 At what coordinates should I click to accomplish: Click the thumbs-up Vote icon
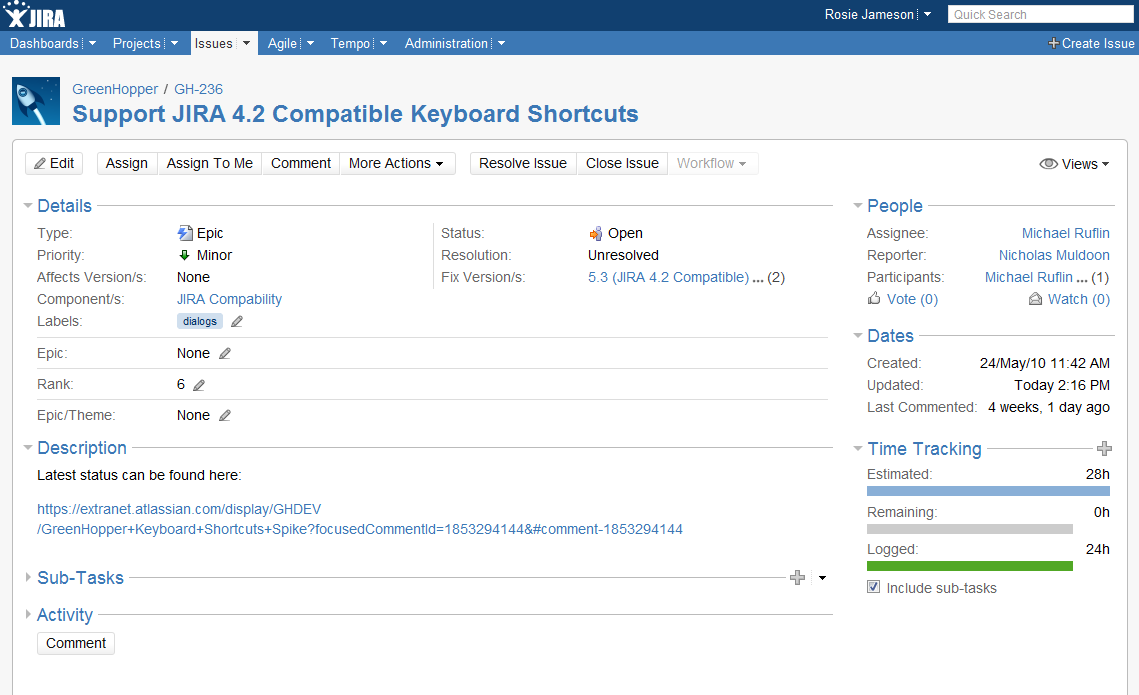pos(875,298)
